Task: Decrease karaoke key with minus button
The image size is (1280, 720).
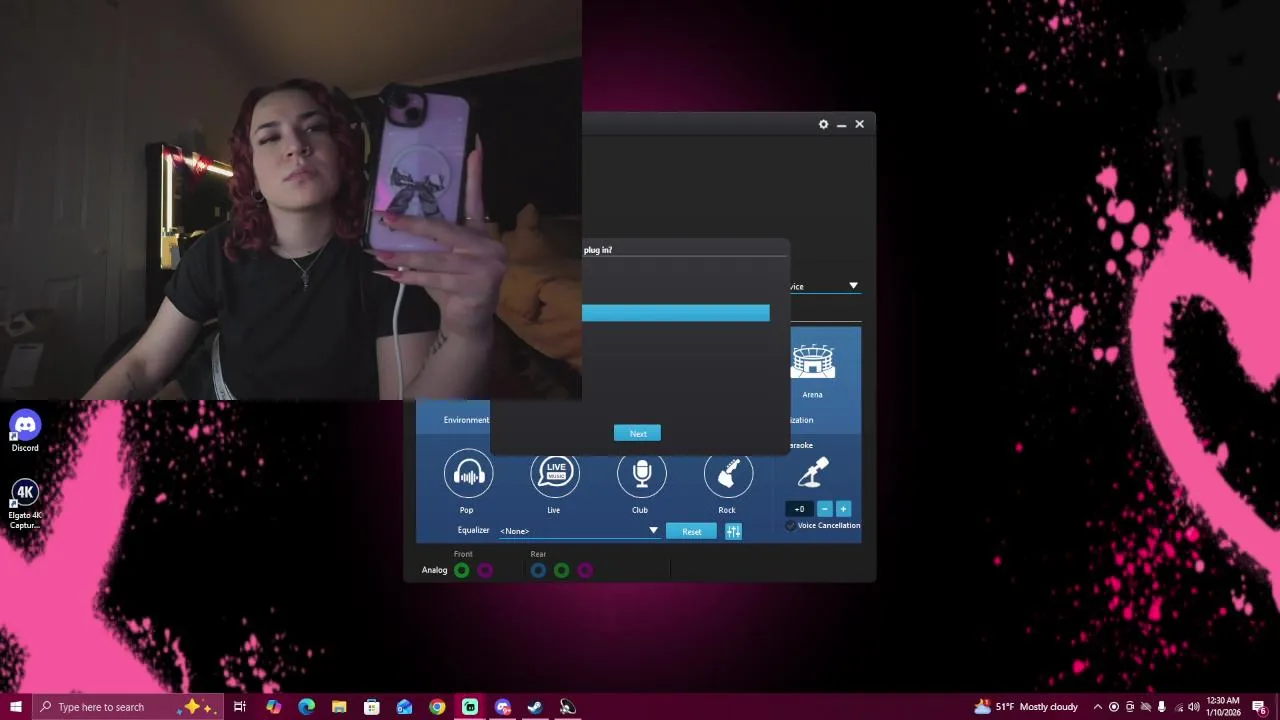Action: [x=825, y=509]
